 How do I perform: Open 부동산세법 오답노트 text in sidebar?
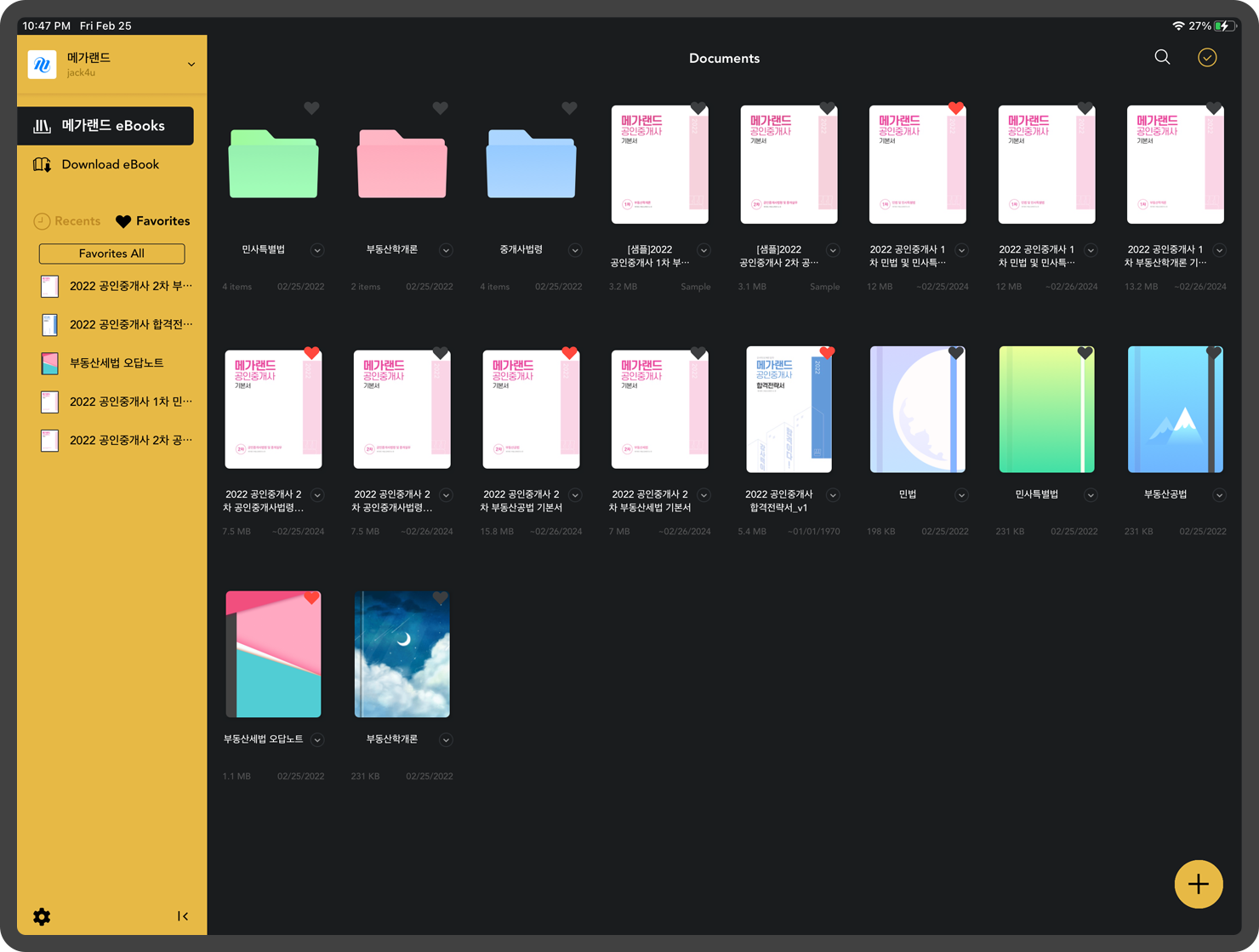117,363
